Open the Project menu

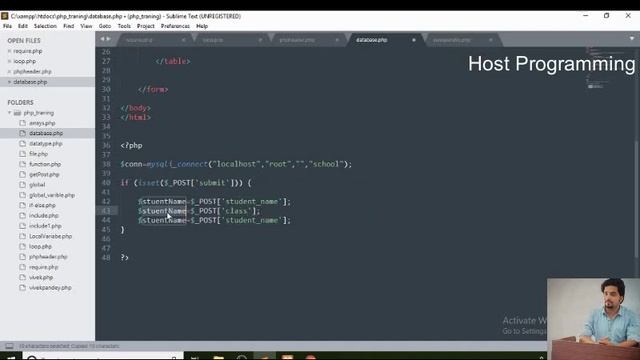[146, 26]
